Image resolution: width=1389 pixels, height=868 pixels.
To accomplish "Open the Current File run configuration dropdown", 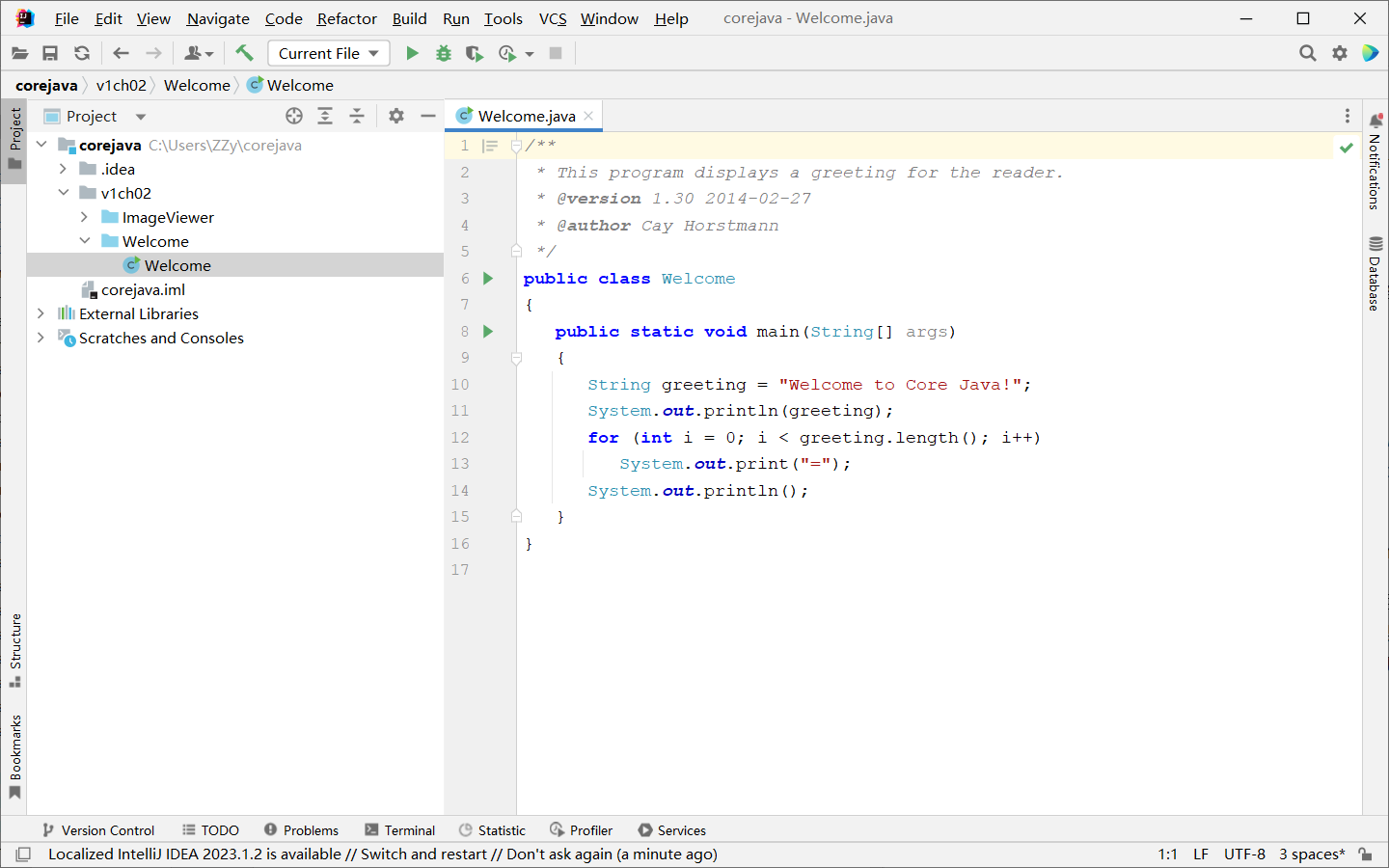I will click(x=328, y=53).
